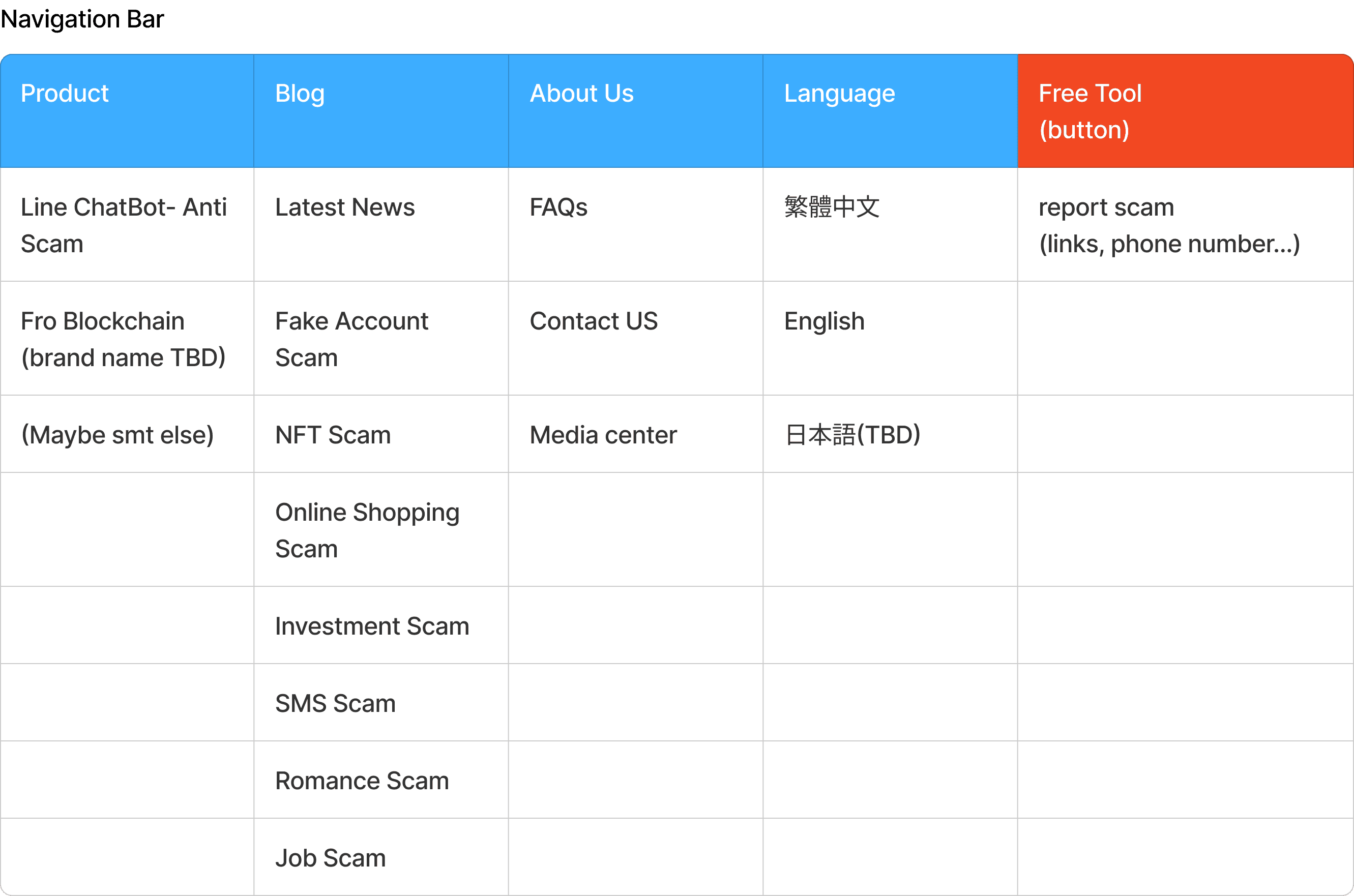Open Romance Scam blog item
This screenshot has width=1354, height=896.
pyautogui.click(x=362, y=780)
